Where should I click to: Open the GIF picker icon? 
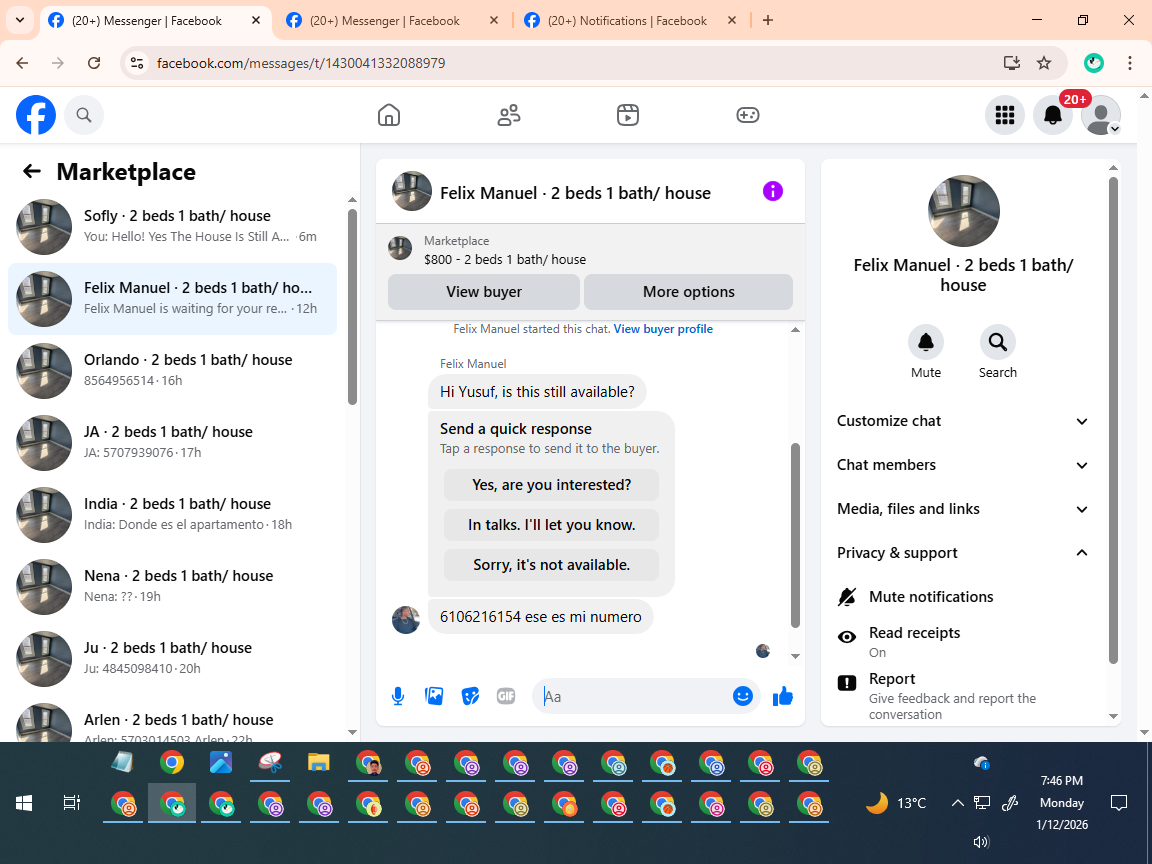[x=505, y=696]
